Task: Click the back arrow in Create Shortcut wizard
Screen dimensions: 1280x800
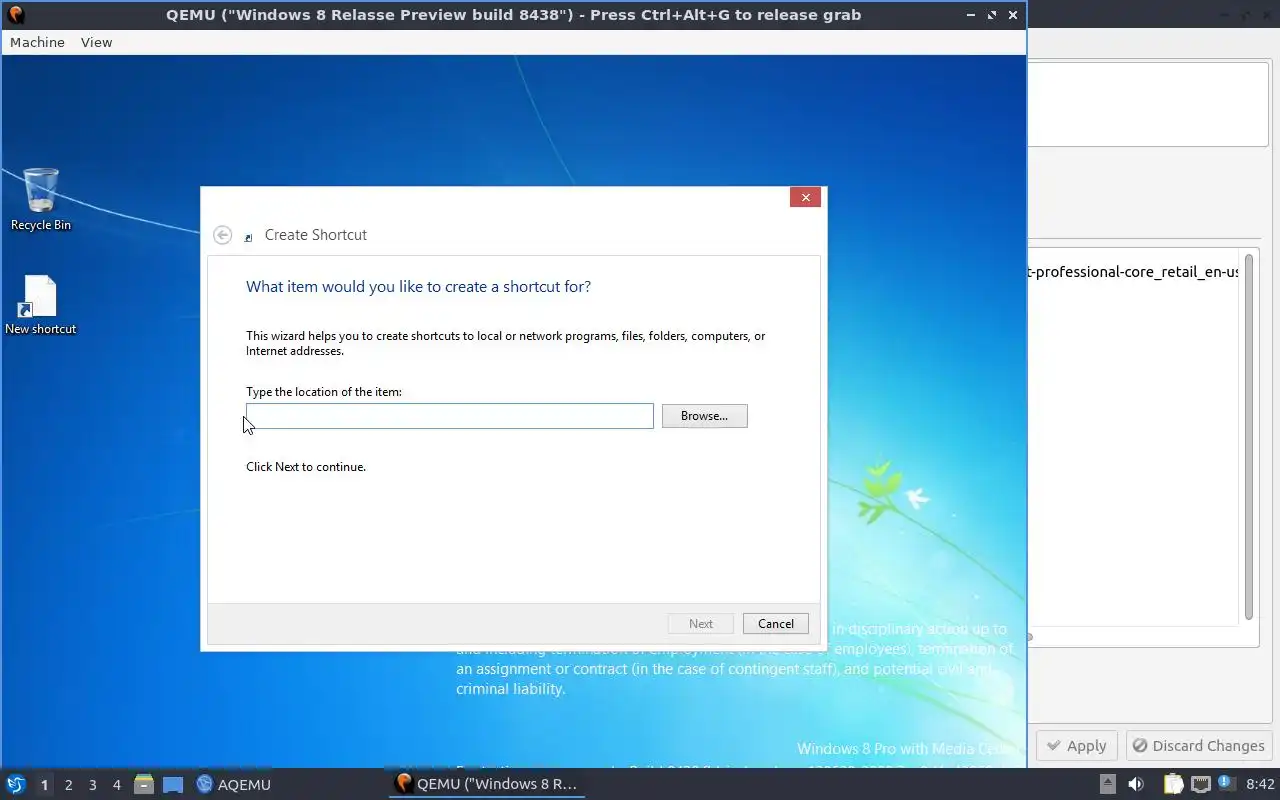Action: (222, 235)
